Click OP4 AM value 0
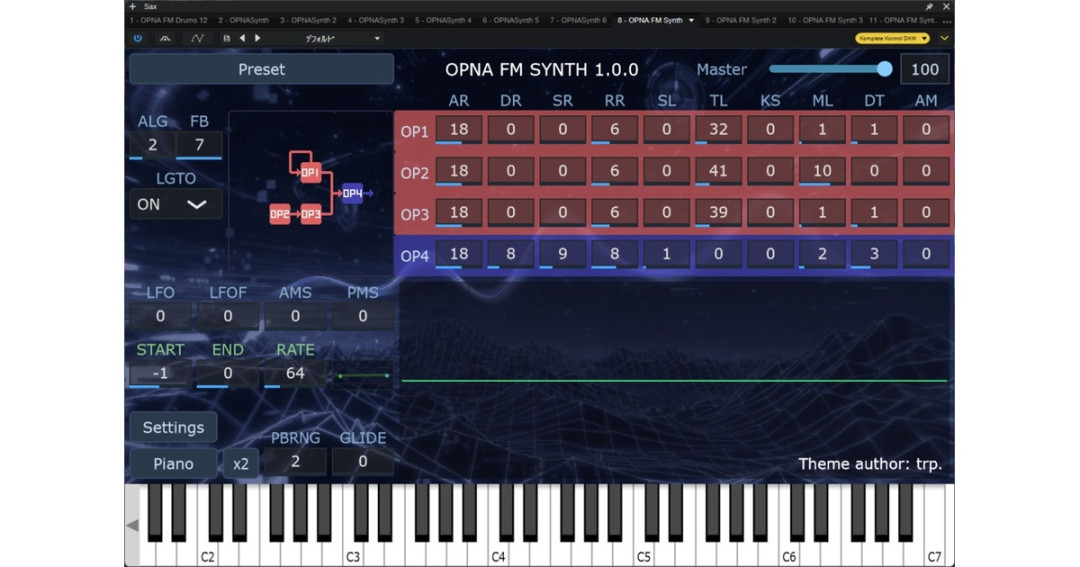 point(926,254)
